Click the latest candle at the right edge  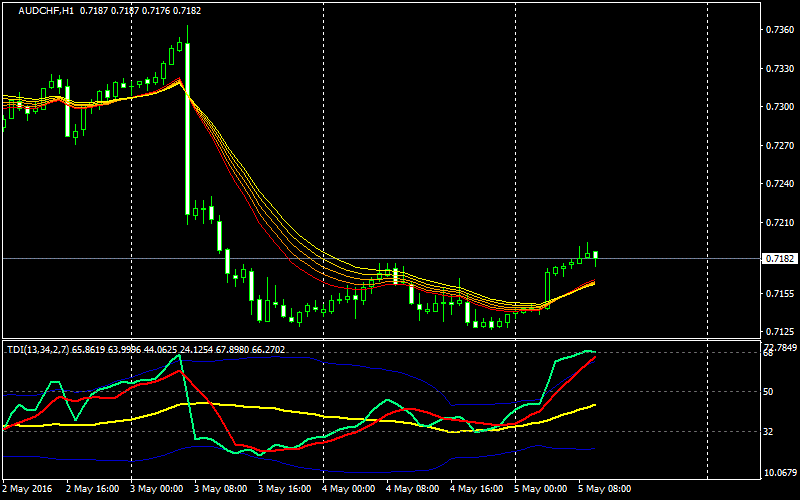coord(595,255)
